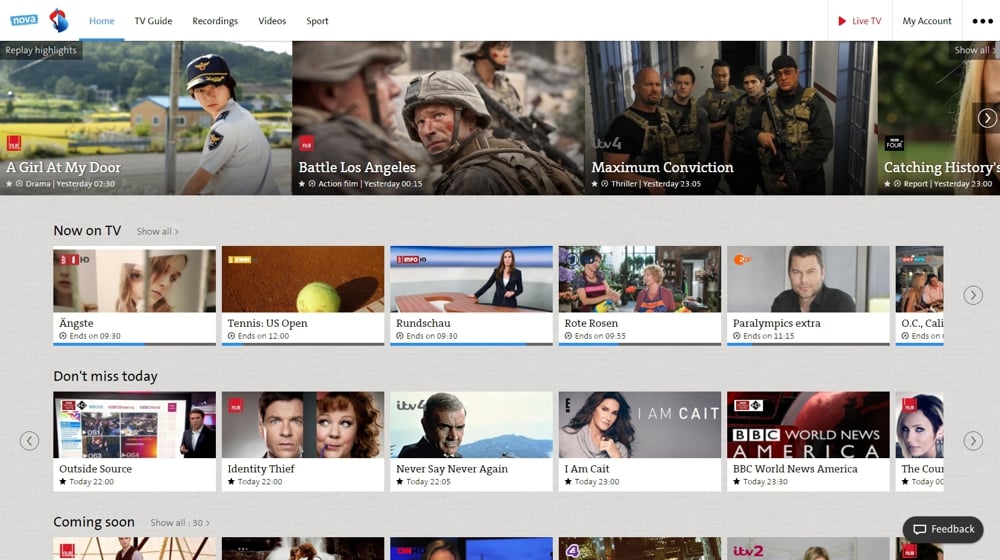This screenshot has height=560, width=1000.
Task: Click star icon beside Outside Source time
Action: click(x=62, y=482)
